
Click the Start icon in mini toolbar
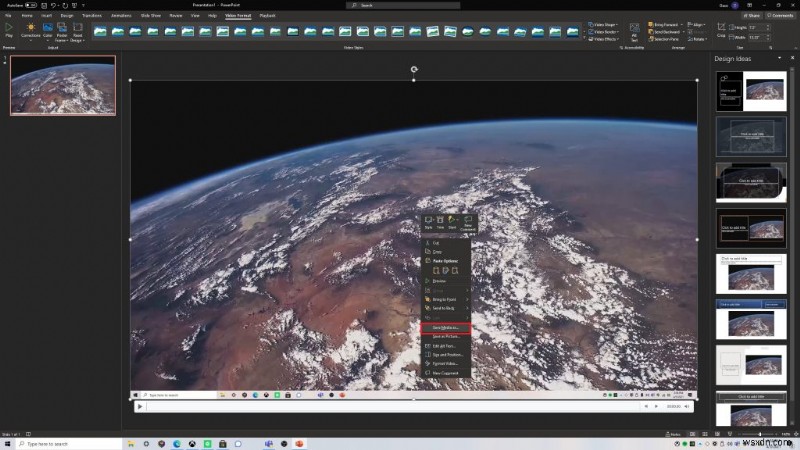pyautogui.click(x=452, y=222)
